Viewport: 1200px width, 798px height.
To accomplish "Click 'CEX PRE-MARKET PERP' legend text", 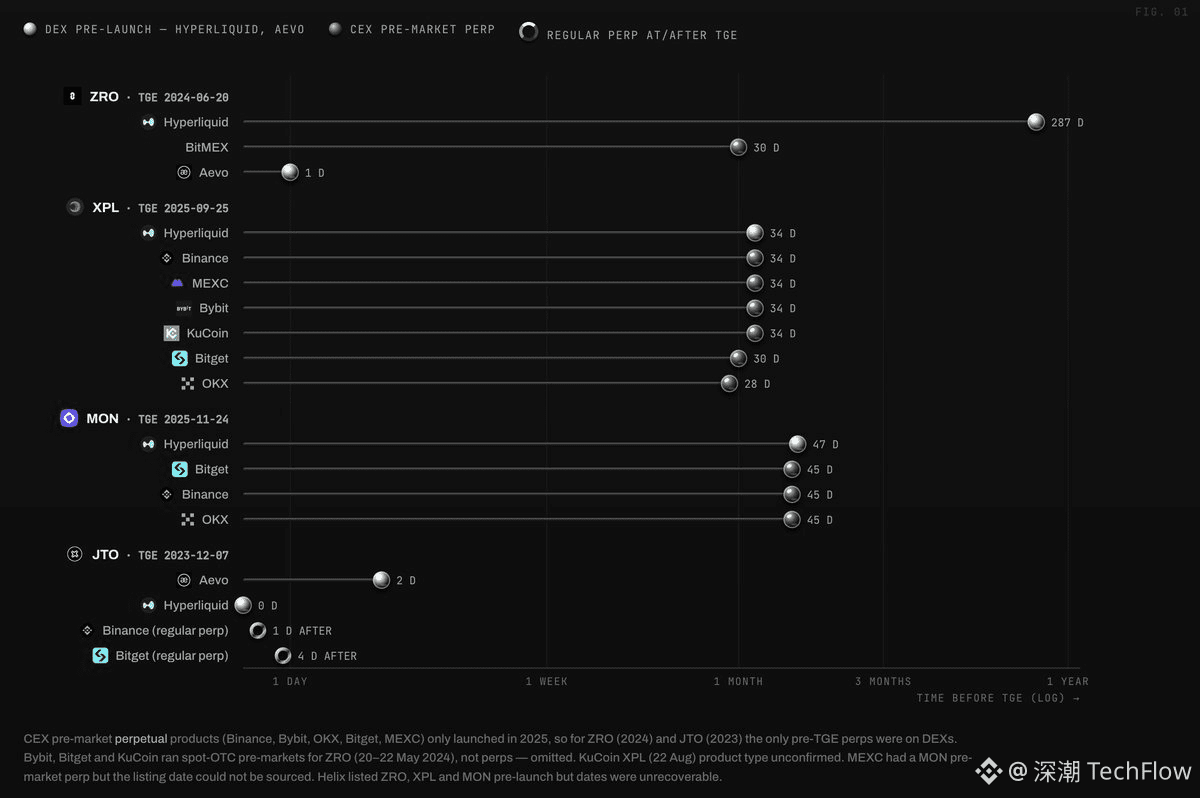I will click(422, 29).
